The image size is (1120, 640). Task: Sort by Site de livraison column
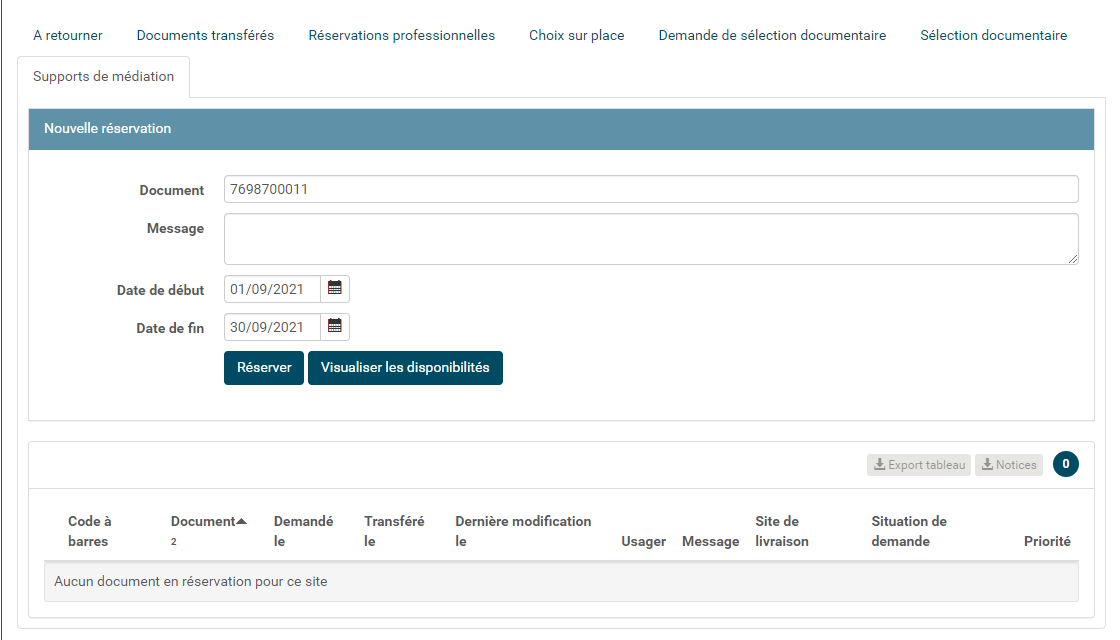coord(781,531)
